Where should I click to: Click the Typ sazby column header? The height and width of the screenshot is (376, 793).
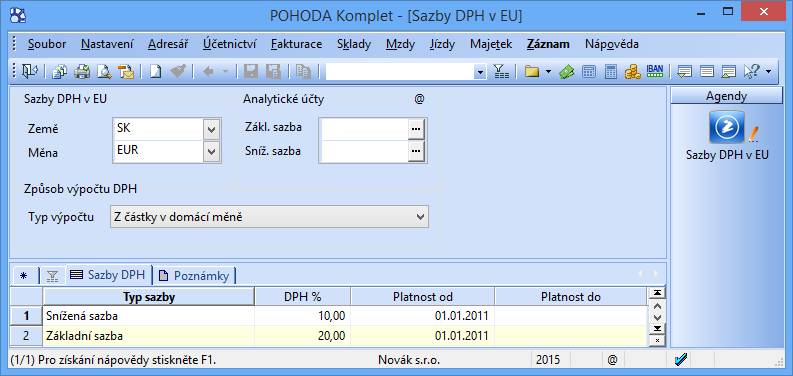149,297
